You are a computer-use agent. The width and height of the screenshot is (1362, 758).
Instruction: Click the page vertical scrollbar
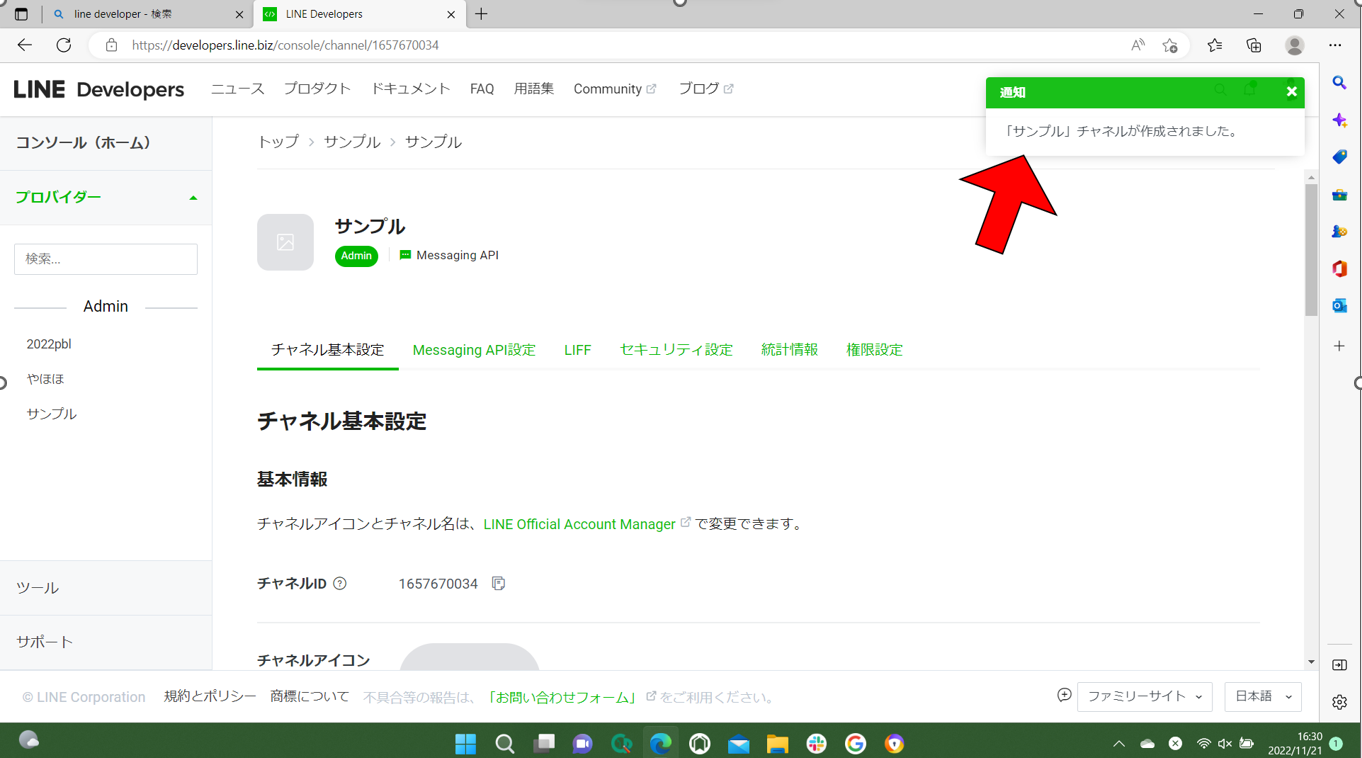point(1312,250)
